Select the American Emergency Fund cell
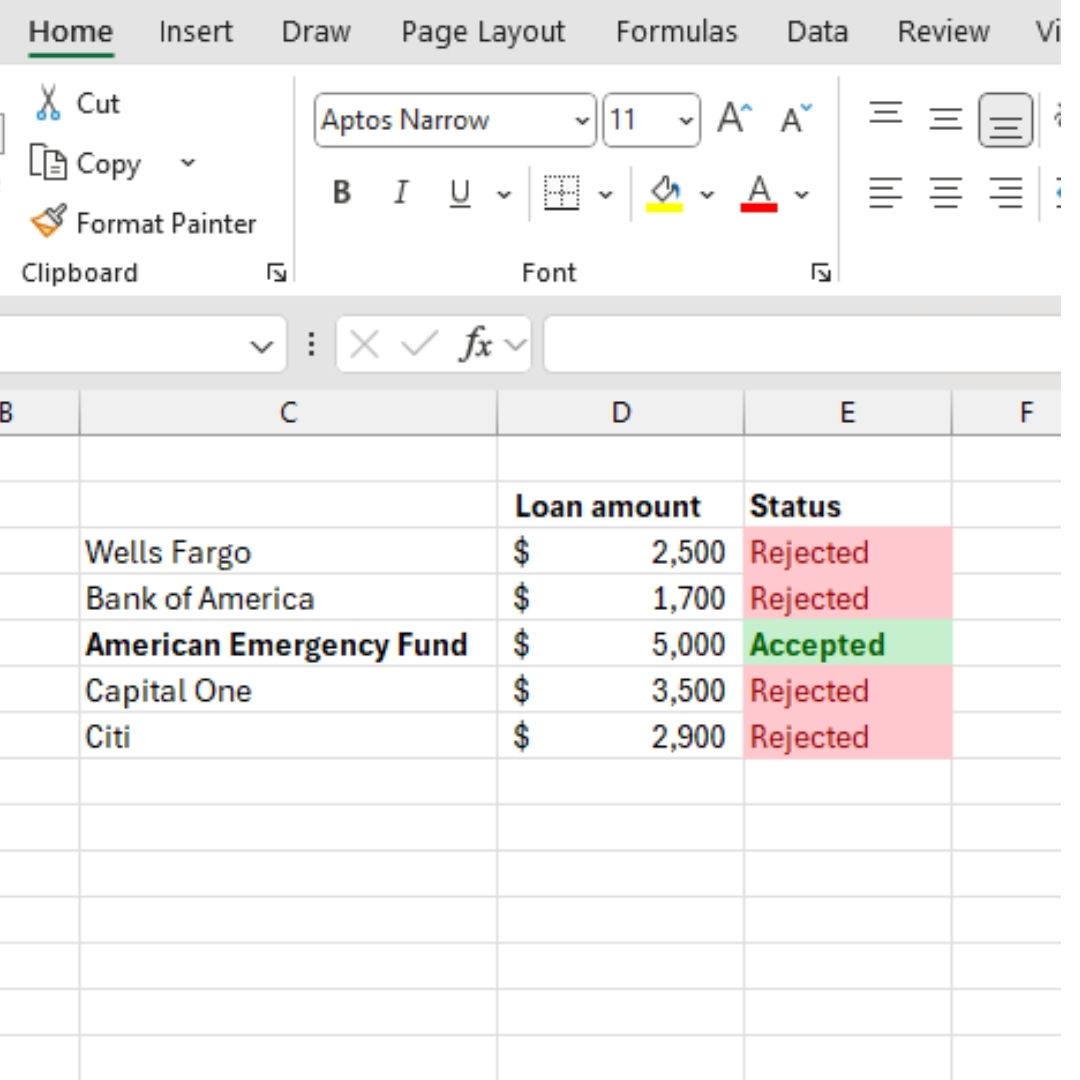The height and width of the screenshot is (1080, 1080). pyautogui.click(x=288, y=644)
